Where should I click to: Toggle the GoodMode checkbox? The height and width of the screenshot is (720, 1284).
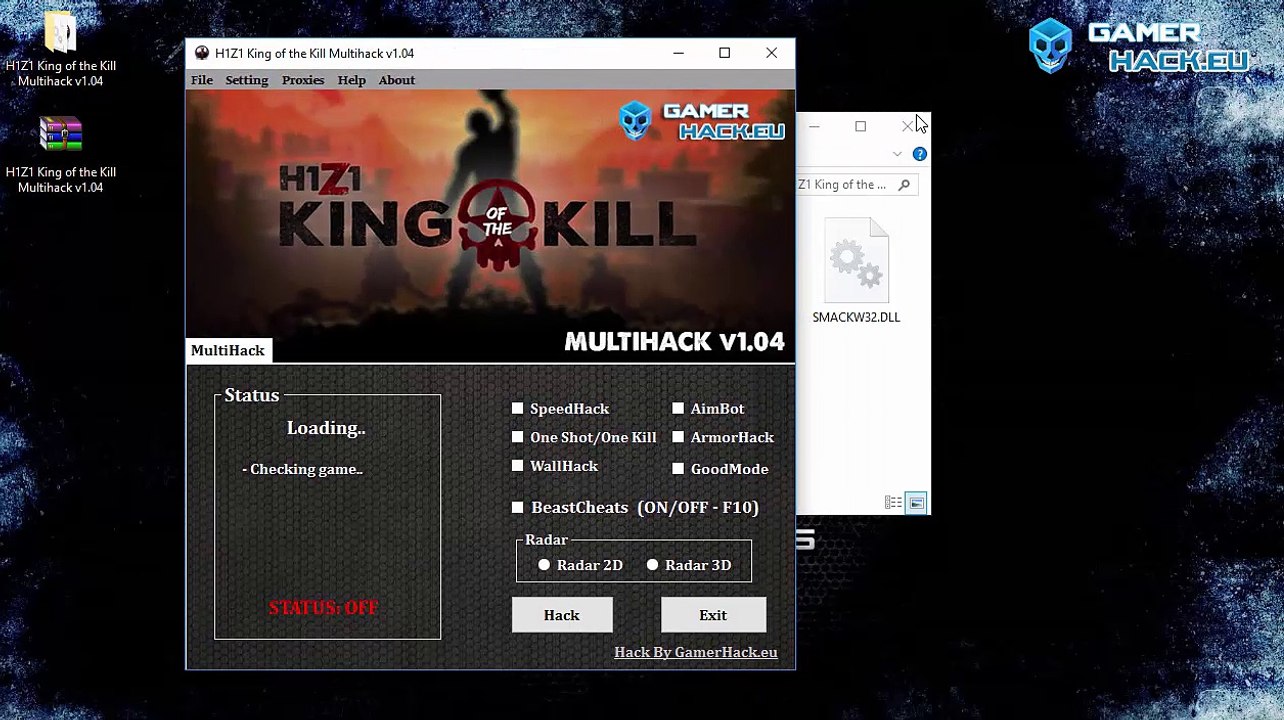(678, 468)
